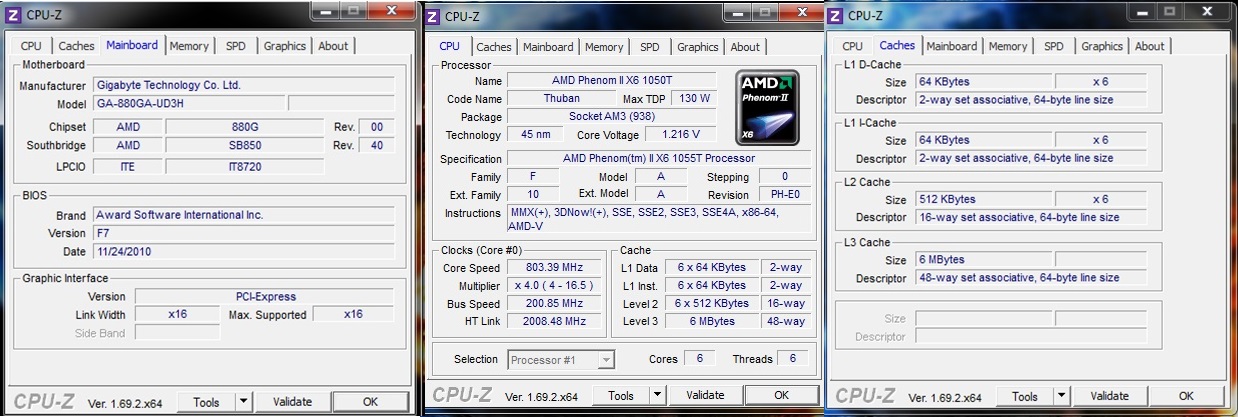The width and height of the screenshot is (1238, 417).
Task: Click the 803.39 MHz core speed value
Action: pyautogui.click(x=555, y=268)
